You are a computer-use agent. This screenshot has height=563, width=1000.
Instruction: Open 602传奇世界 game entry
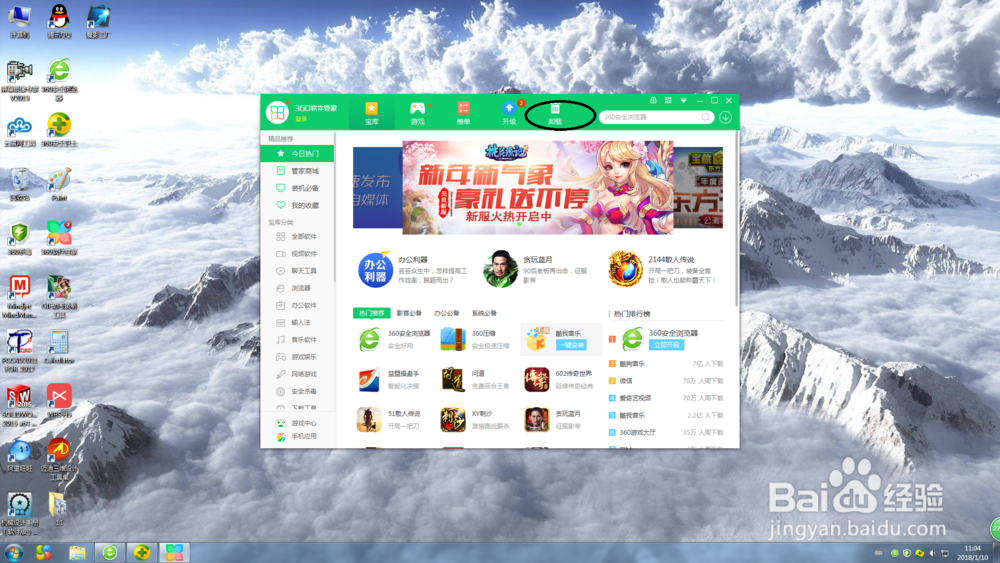(559, 379)
